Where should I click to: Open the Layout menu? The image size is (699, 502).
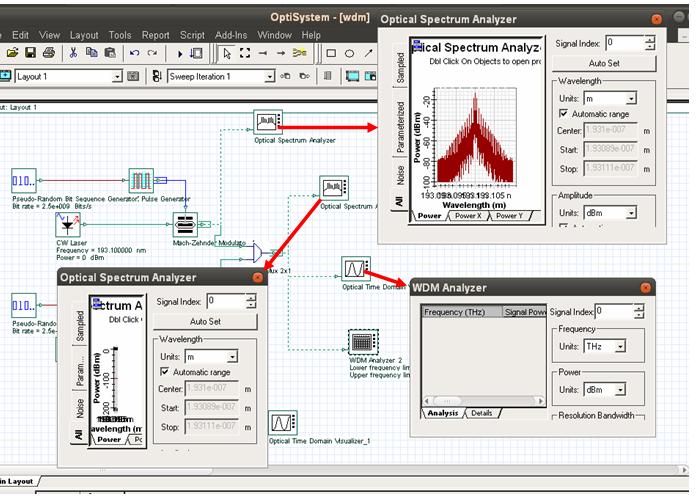click(84, 35)
